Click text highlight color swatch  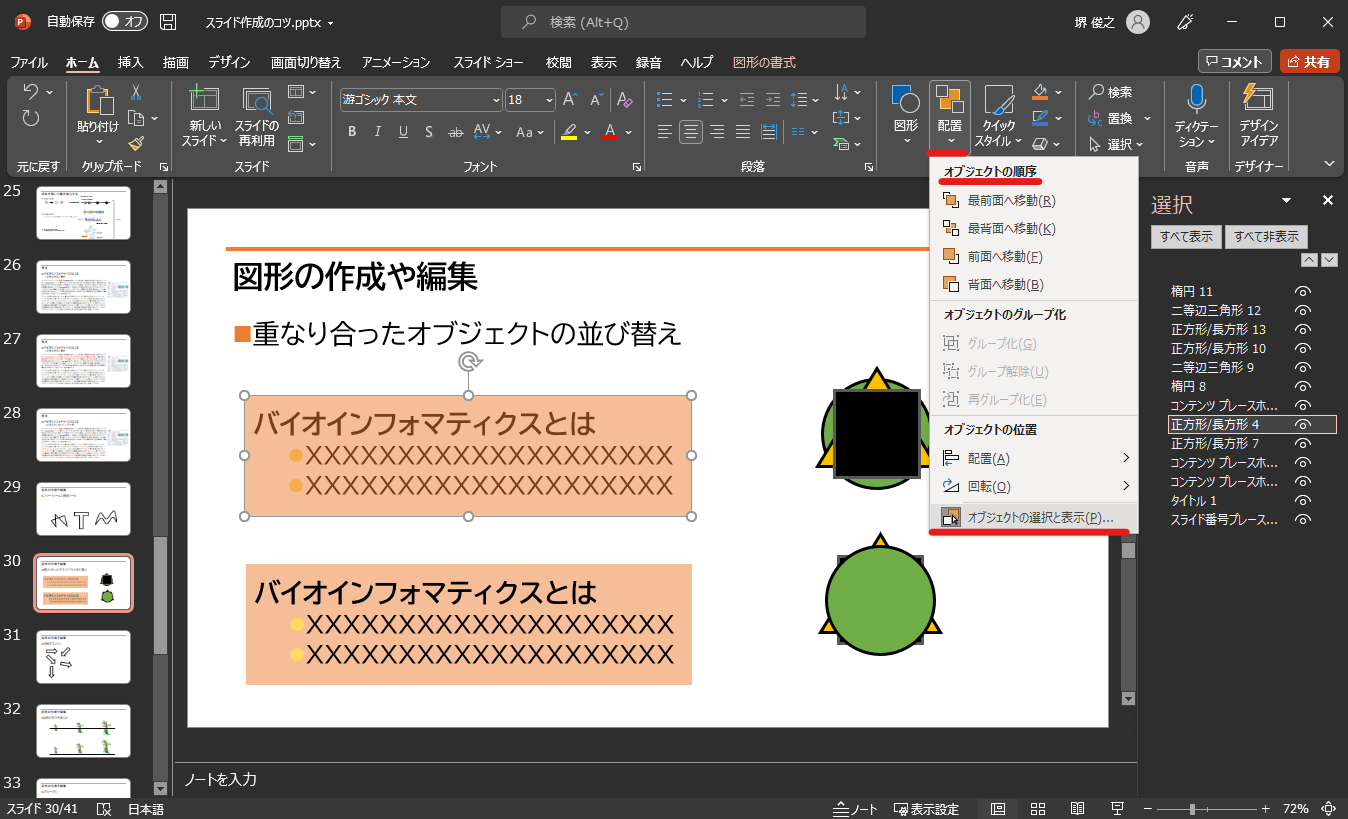click(x=569, y=132)
